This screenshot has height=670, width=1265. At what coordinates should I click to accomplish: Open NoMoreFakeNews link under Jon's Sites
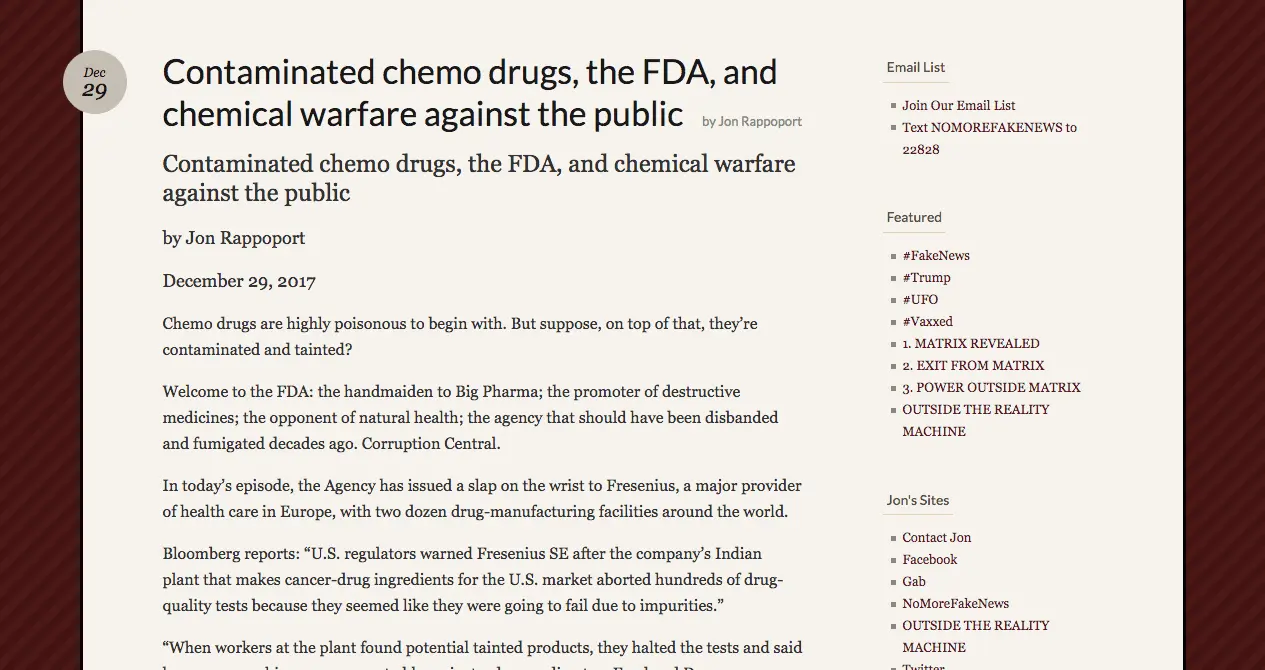click(x=955, y=603)
